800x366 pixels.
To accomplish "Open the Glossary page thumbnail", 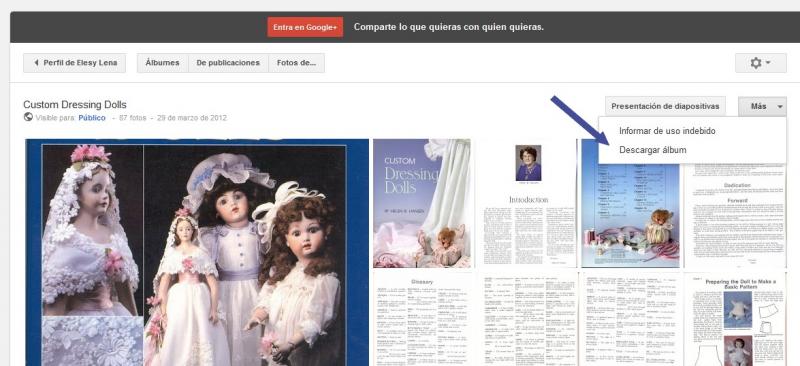I will coord(423,319).
